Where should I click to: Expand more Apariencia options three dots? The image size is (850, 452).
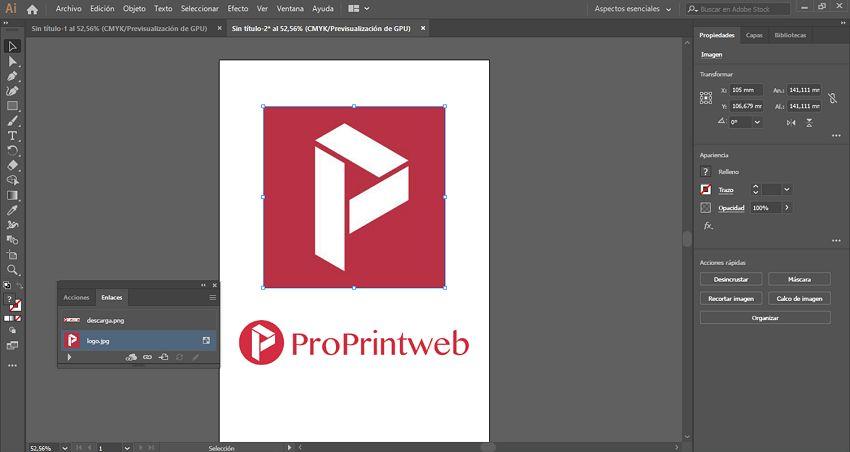(836, 241)
